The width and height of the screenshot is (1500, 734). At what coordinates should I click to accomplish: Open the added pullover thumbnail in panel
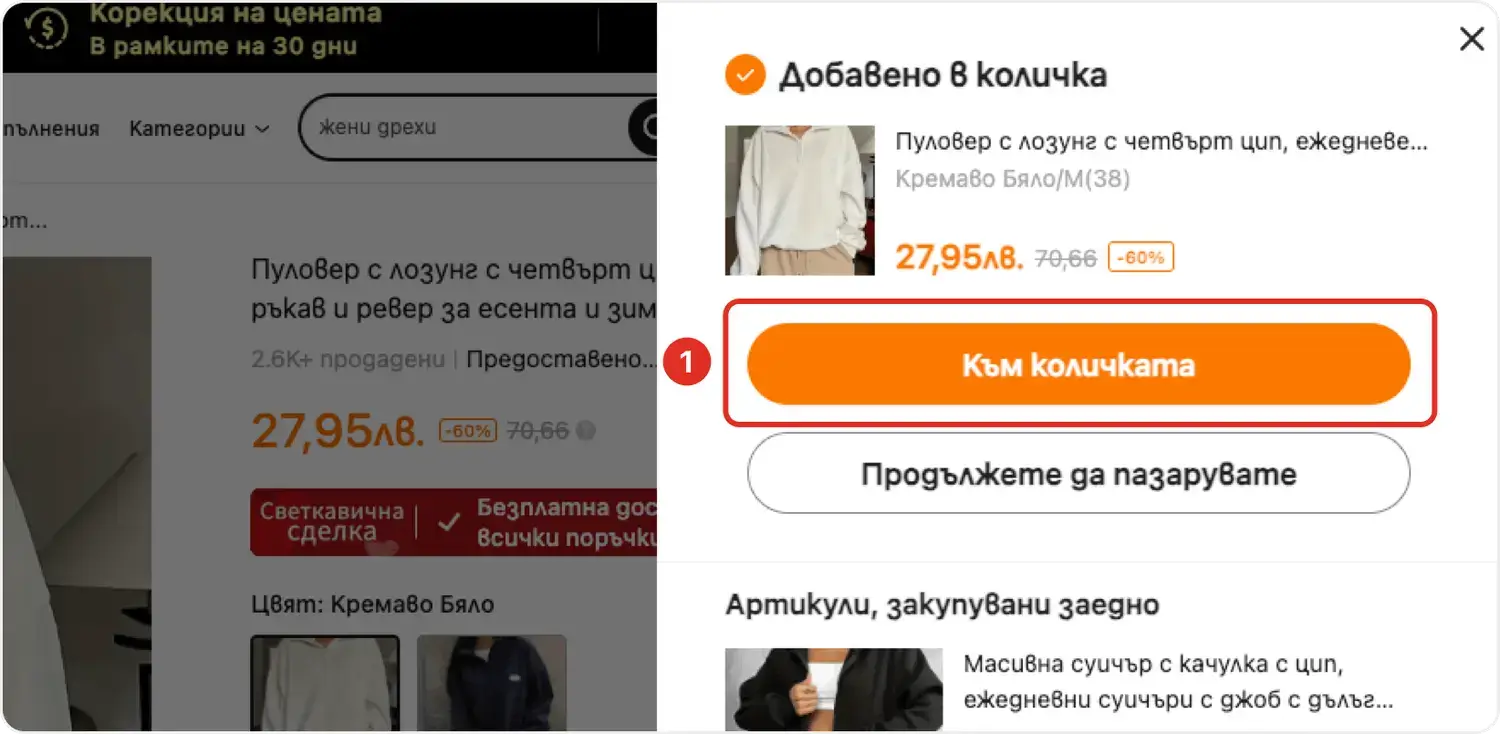(800, 200)
